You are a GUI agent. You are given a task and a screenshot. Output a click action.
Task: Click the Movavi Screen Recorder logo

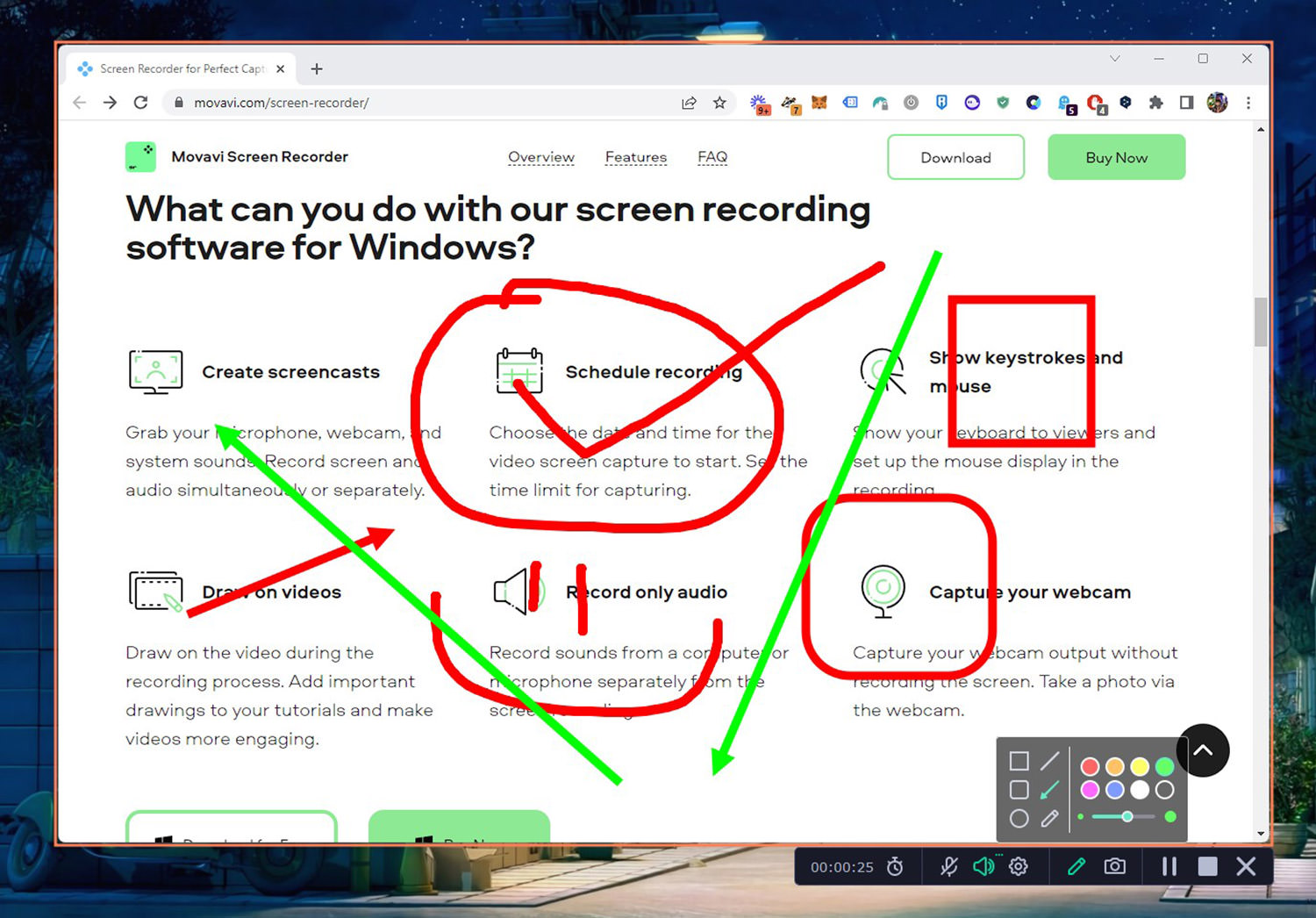click(x=140, y=157)
